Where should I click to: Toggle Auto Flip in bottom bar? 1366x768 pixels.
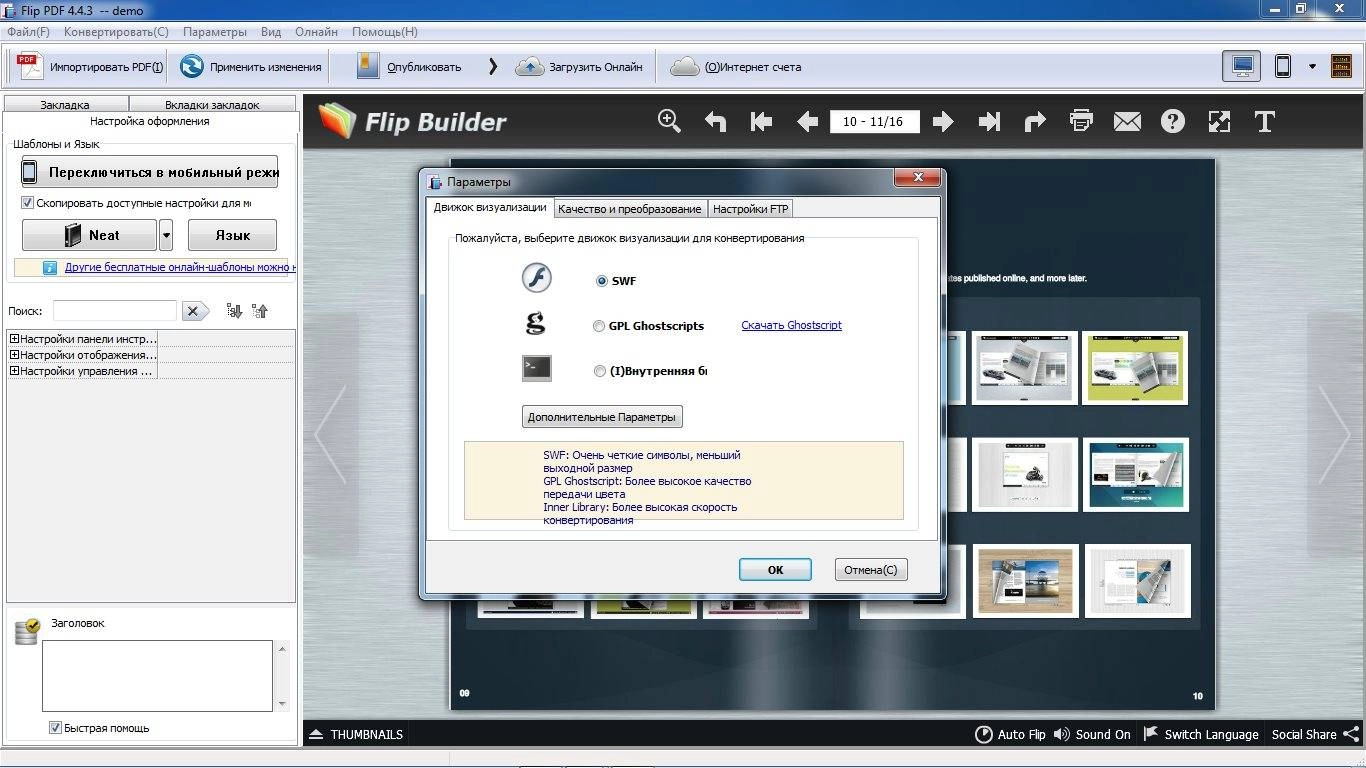coord(1010,734)
